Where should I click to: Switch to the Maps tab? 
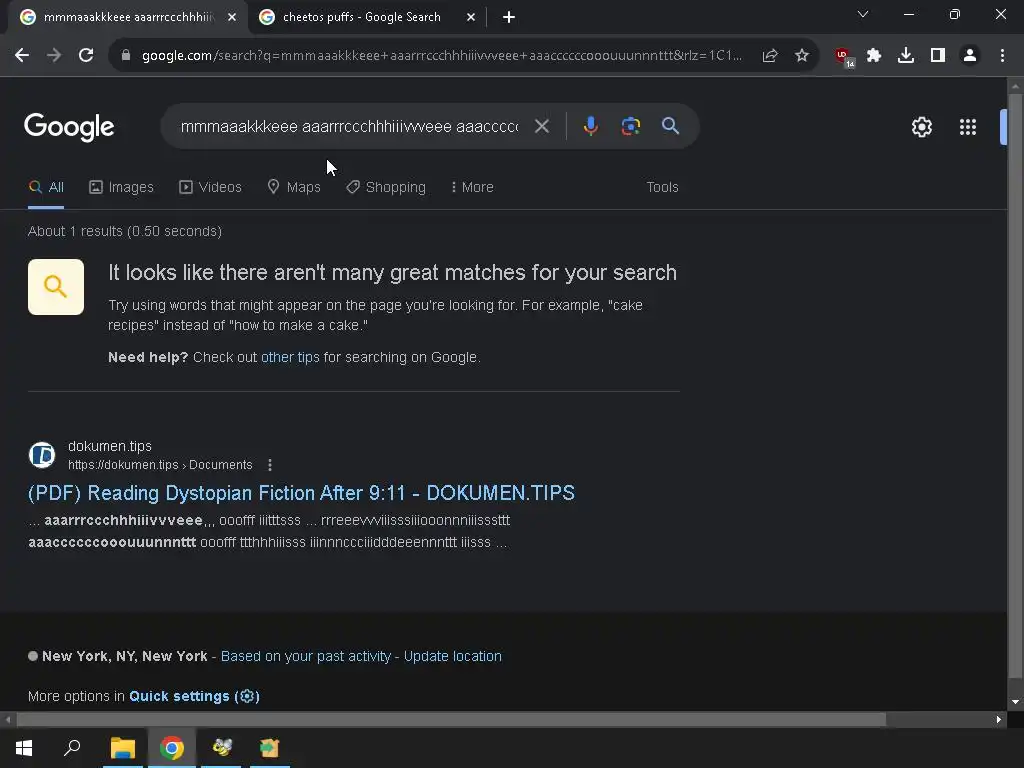[294, 187]
